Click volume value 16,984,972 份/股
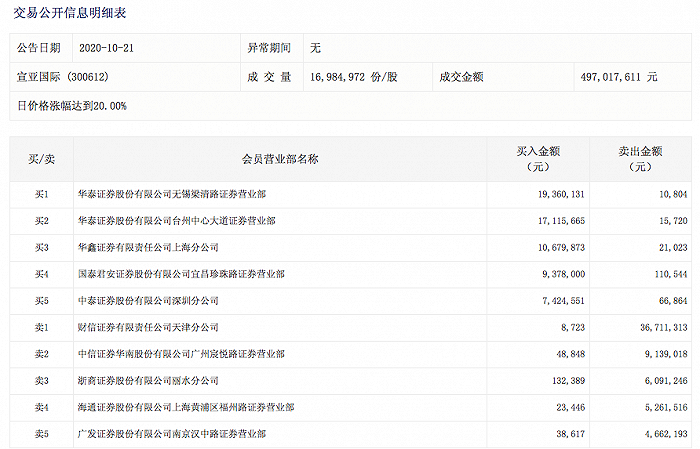 click(x=354, y=77)
